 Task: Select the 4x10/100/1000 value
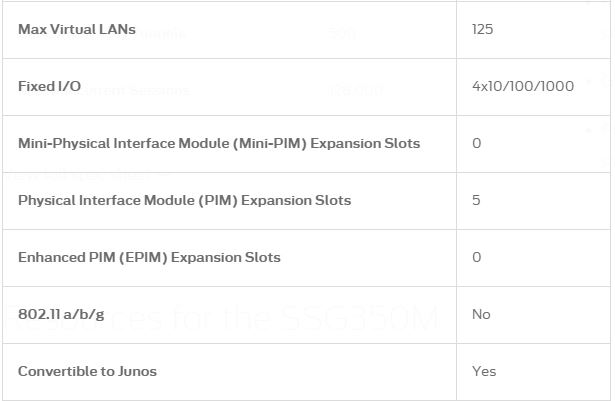pos(523,86)
